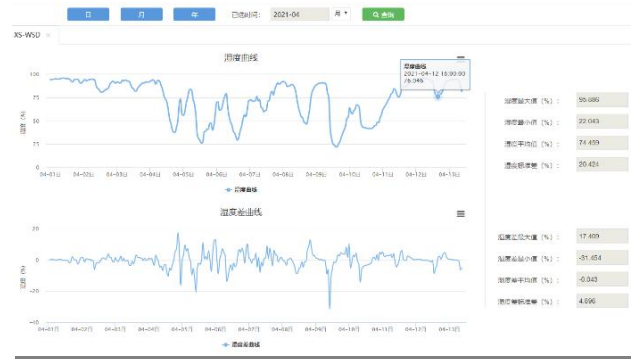Select the month (月) view button
Image resolution: width=631 pixels, height=360 pixels.
pos(142,14)
